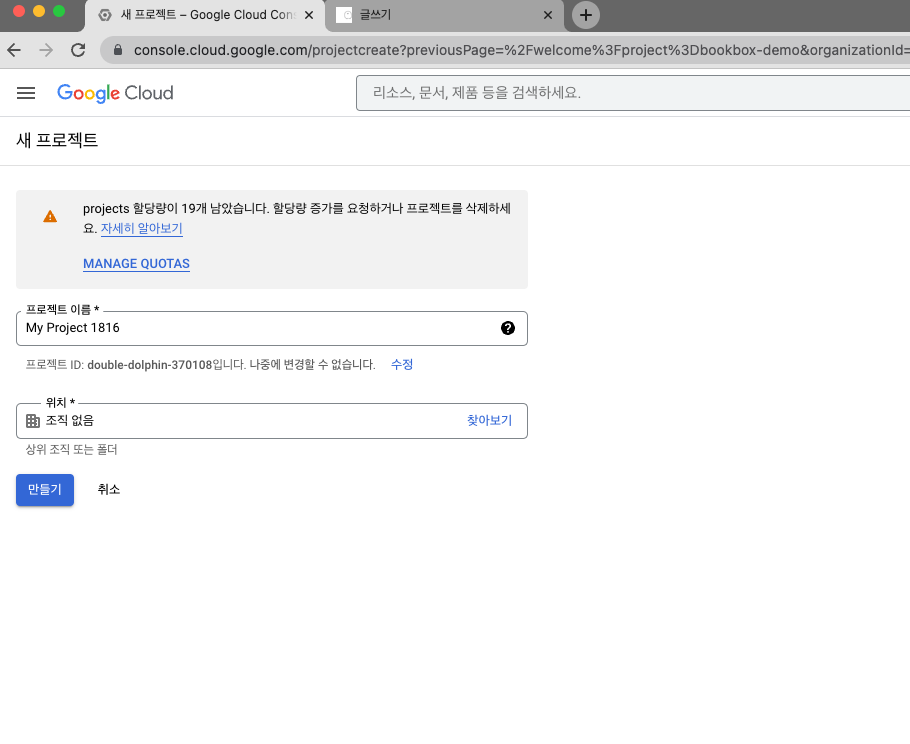Click the 상위 조직 또는 폴더 hint text

[71, 450]
